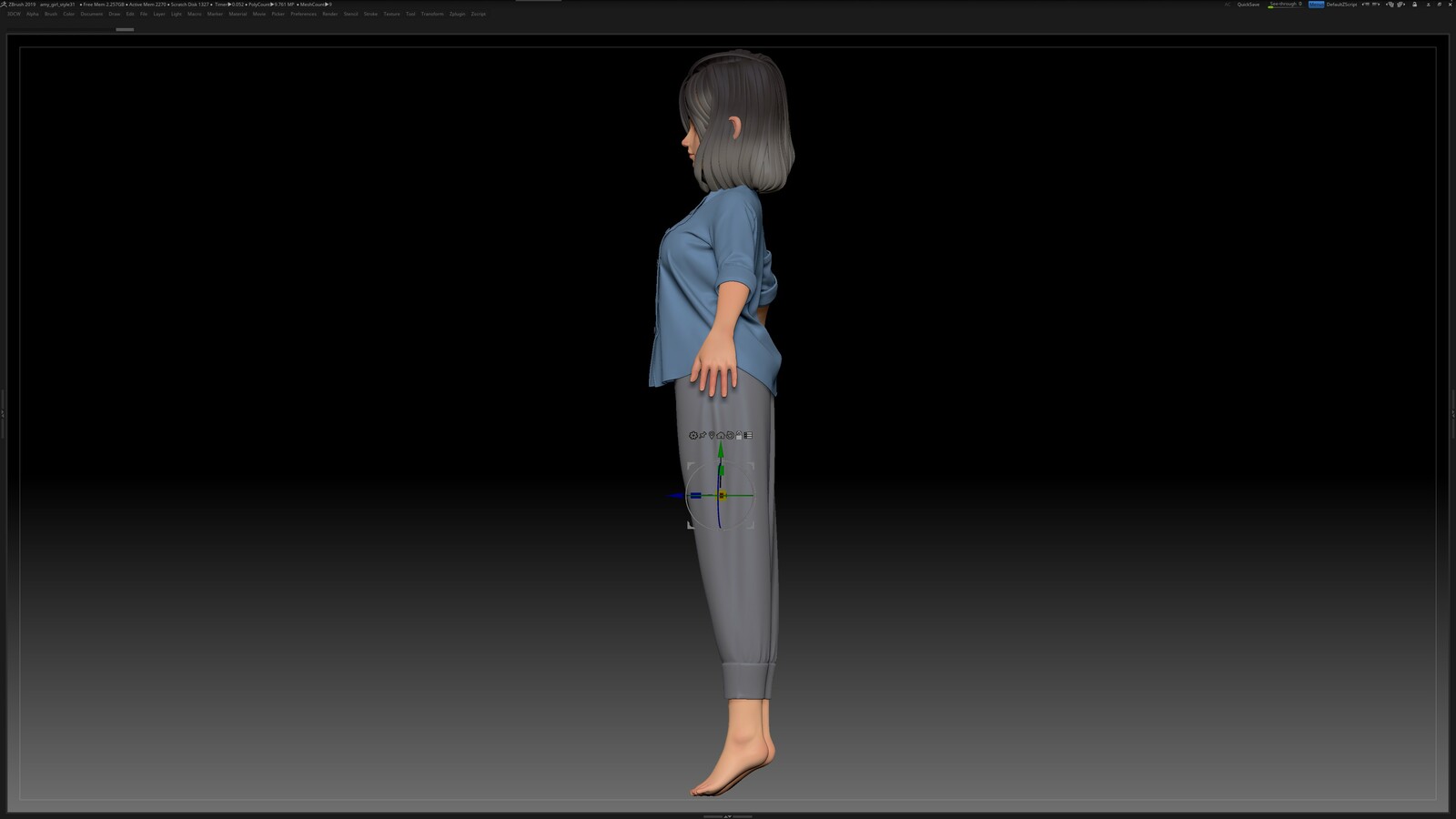Open the Movie menu
Image resolution: width=1456 pixels, height=819 pixels.
[x=259, y=14]
